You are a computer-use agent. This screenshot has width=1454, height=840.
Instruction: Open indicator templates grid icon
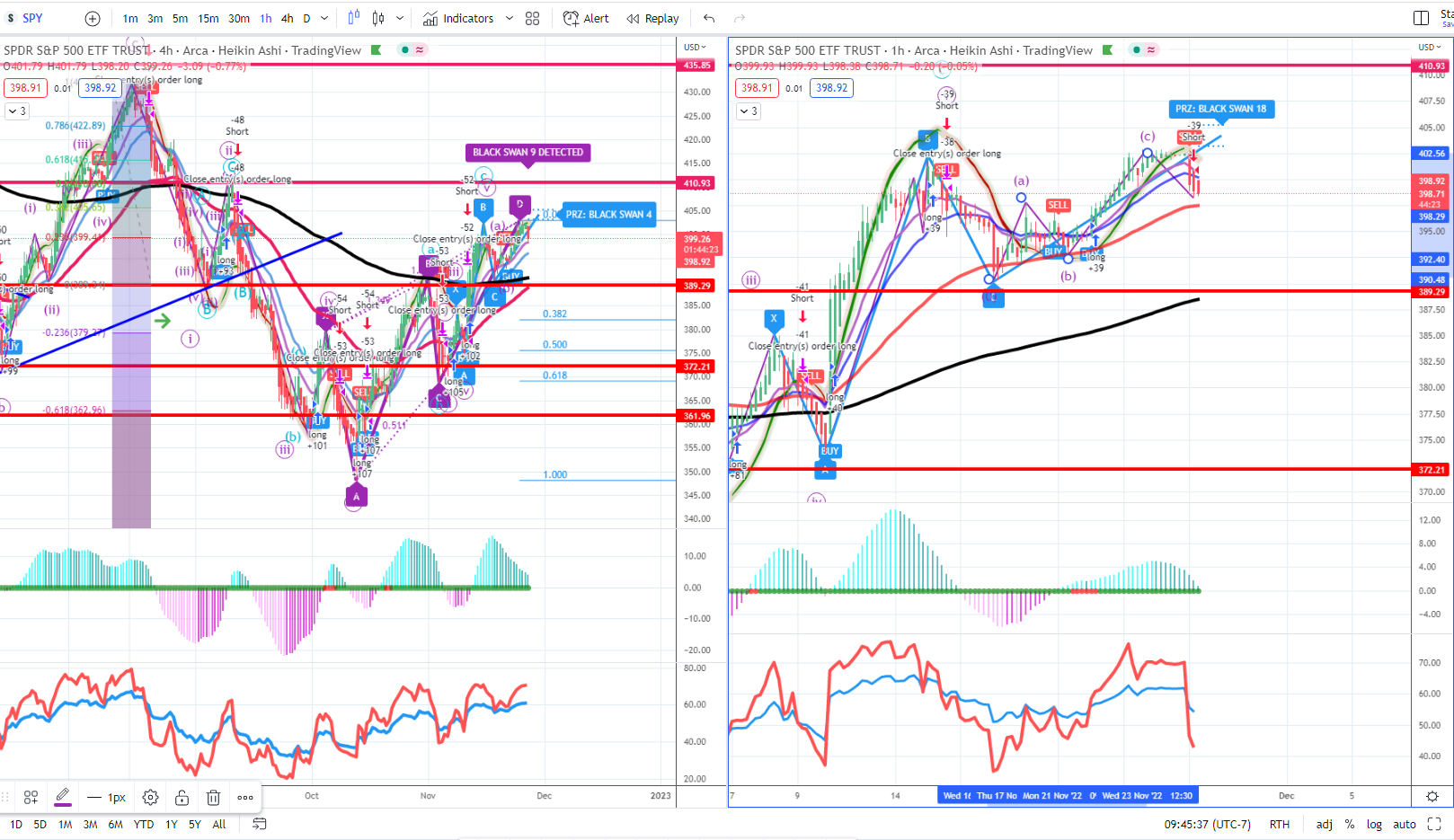[x=532, y=18]
